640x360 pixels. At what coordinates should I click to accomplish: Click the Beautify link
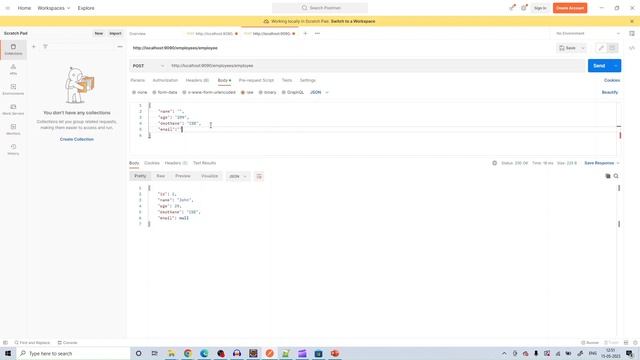[610, 93]
